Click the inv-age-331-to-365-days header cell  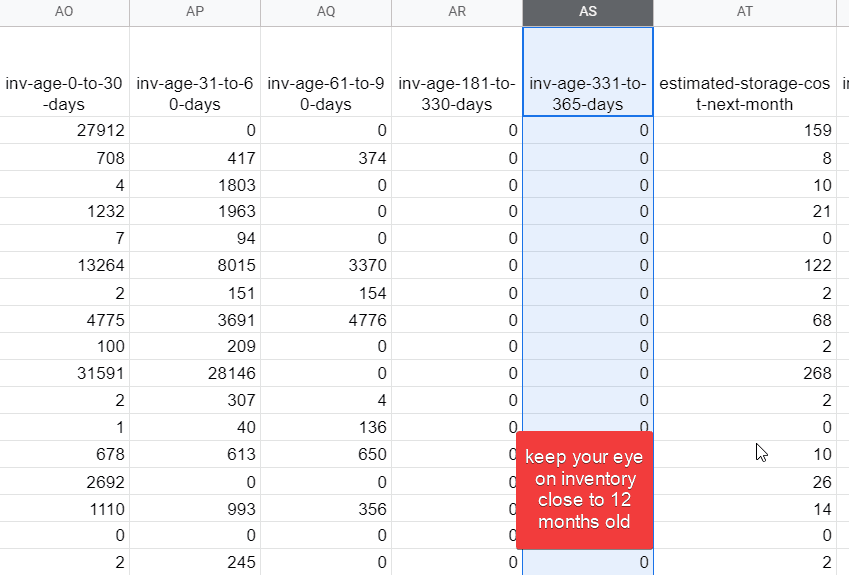(588, 93)
